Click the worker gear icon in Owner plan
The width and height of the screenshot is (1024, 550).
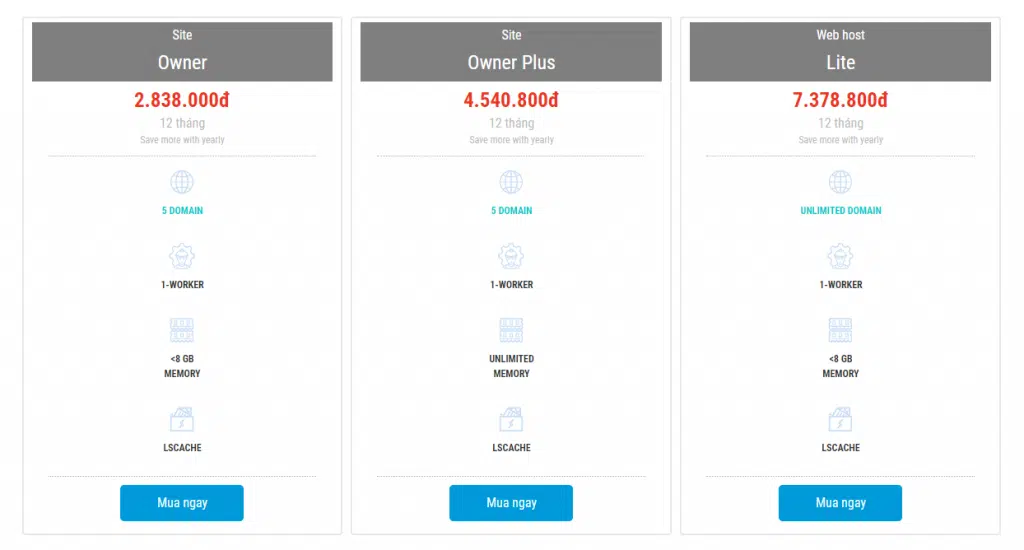182,256
